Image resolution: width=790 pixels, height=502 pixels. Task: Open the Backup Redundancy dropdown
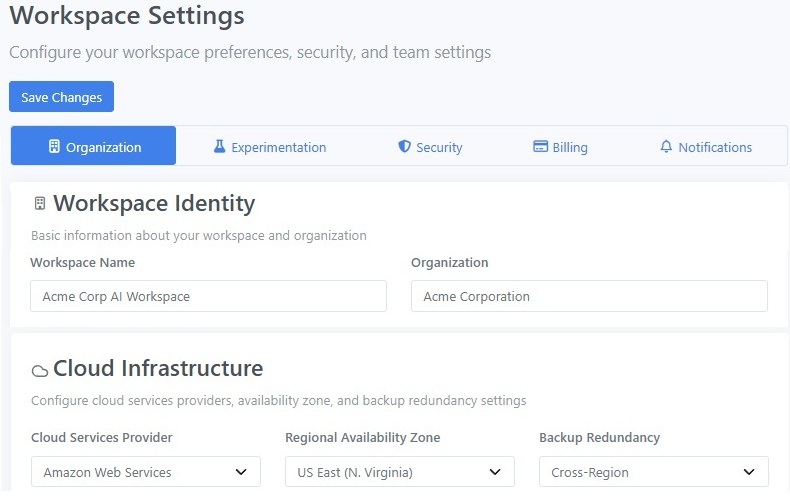pyautogui.click(x=653, y=472)
